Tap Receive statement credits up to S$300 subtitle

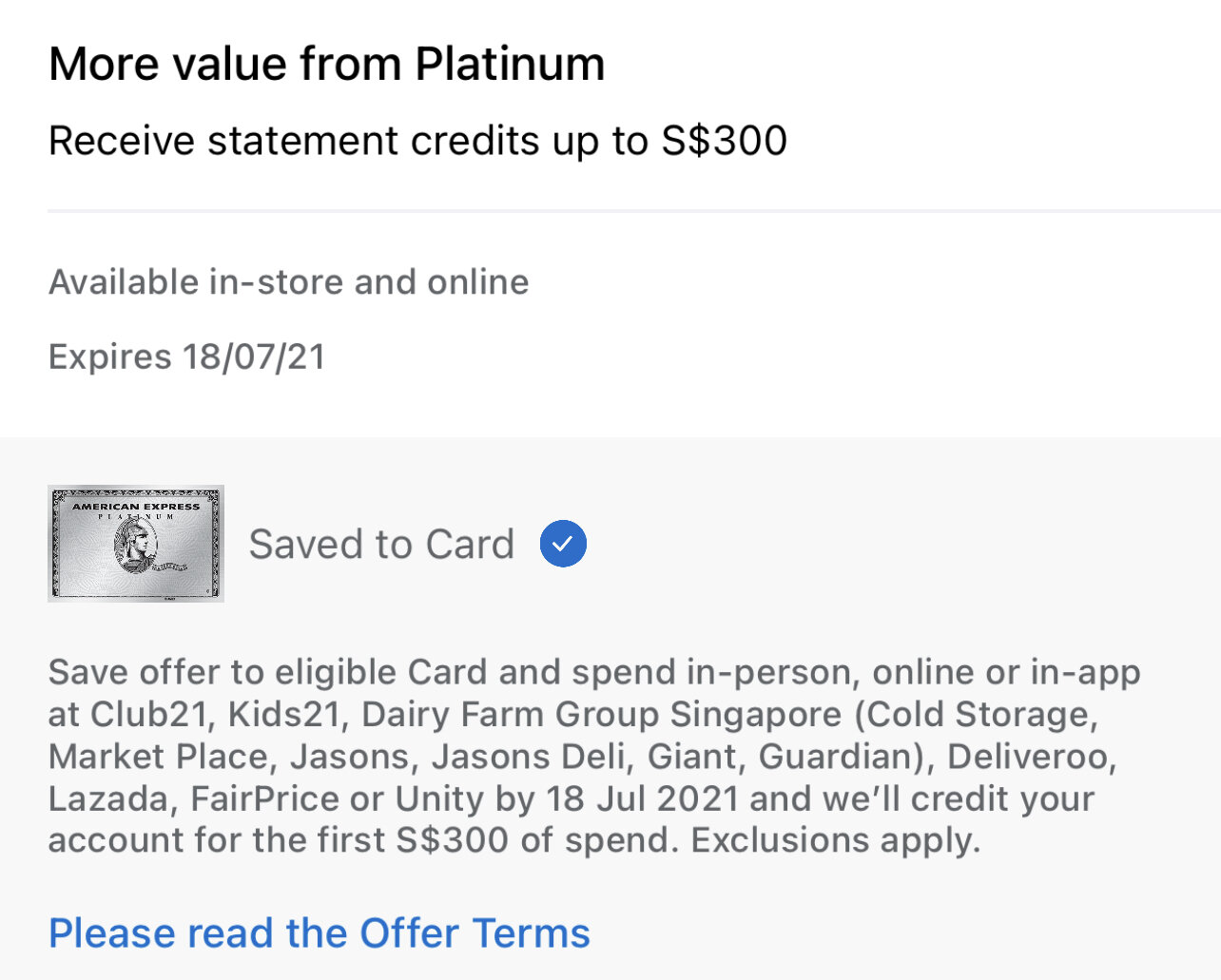coord(418,141)
